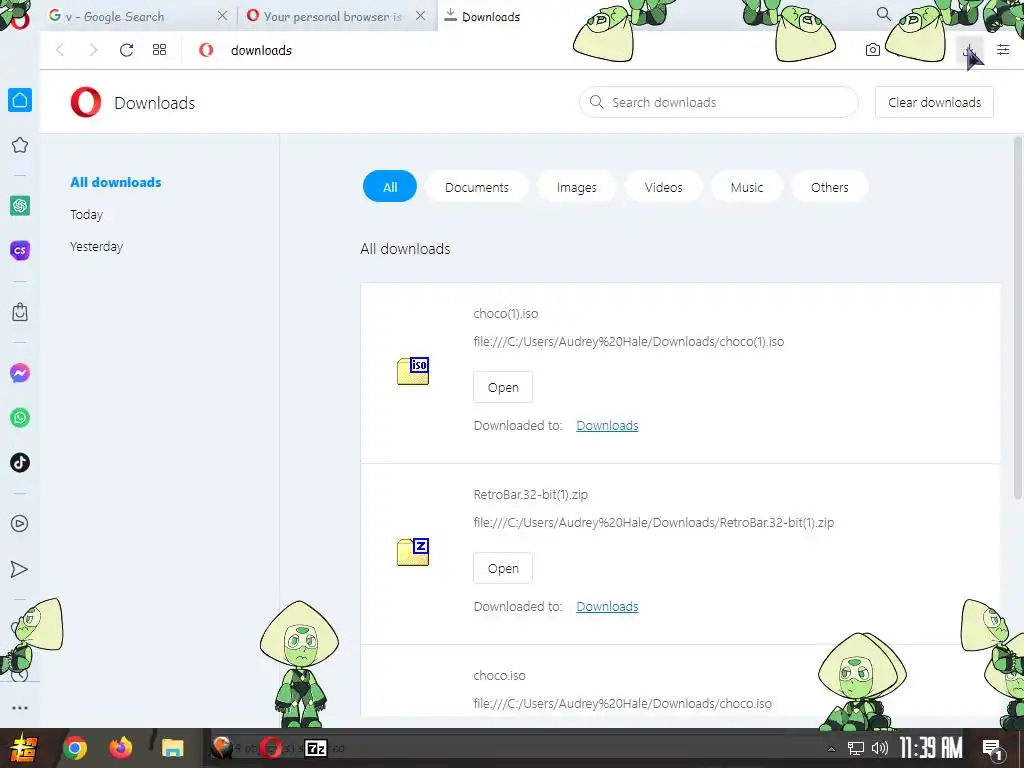
Task: Open Firefox from the taskbar
Action: 121,748
